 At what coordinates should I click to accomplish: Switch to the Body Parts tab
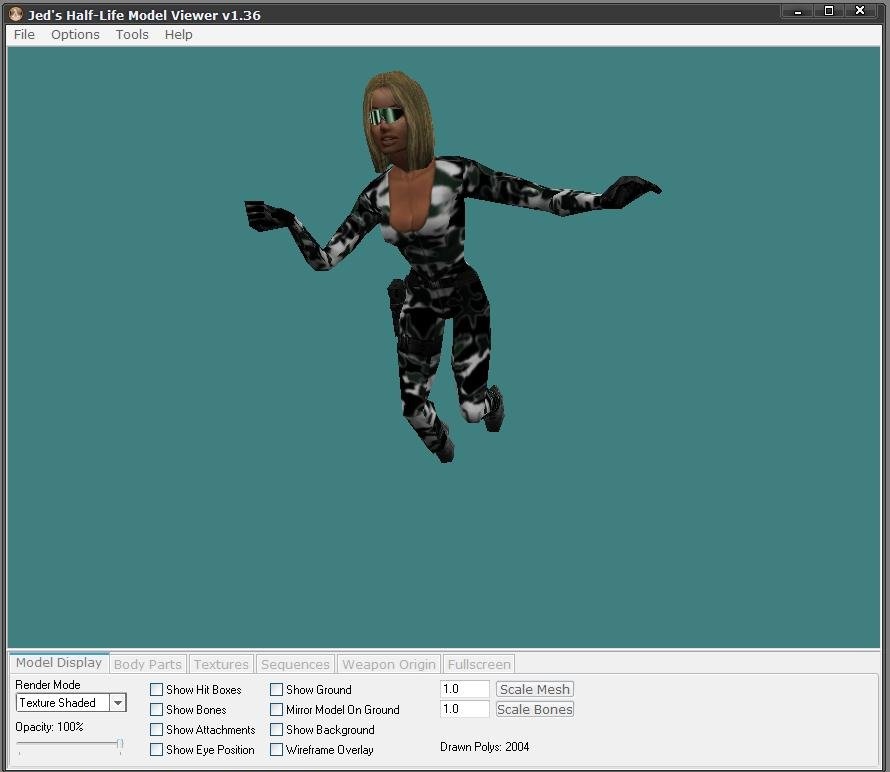point(148,664)
